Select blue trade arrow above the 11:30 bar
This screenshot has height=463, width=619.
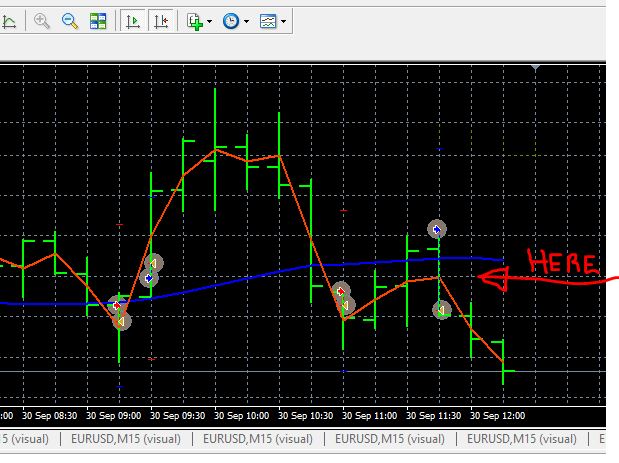[437, 229]
